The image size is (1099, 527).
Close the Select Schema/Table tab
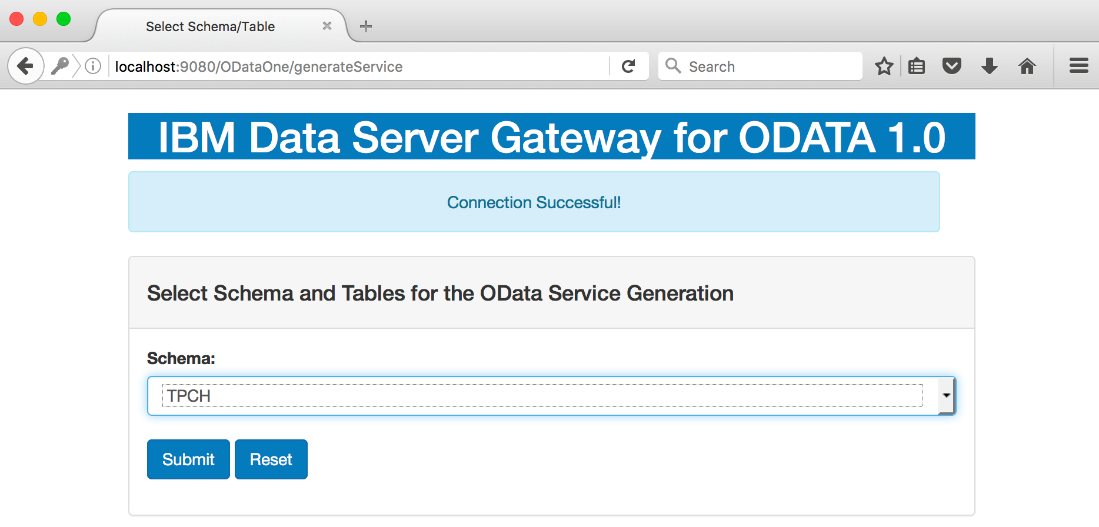coord(327,26)
